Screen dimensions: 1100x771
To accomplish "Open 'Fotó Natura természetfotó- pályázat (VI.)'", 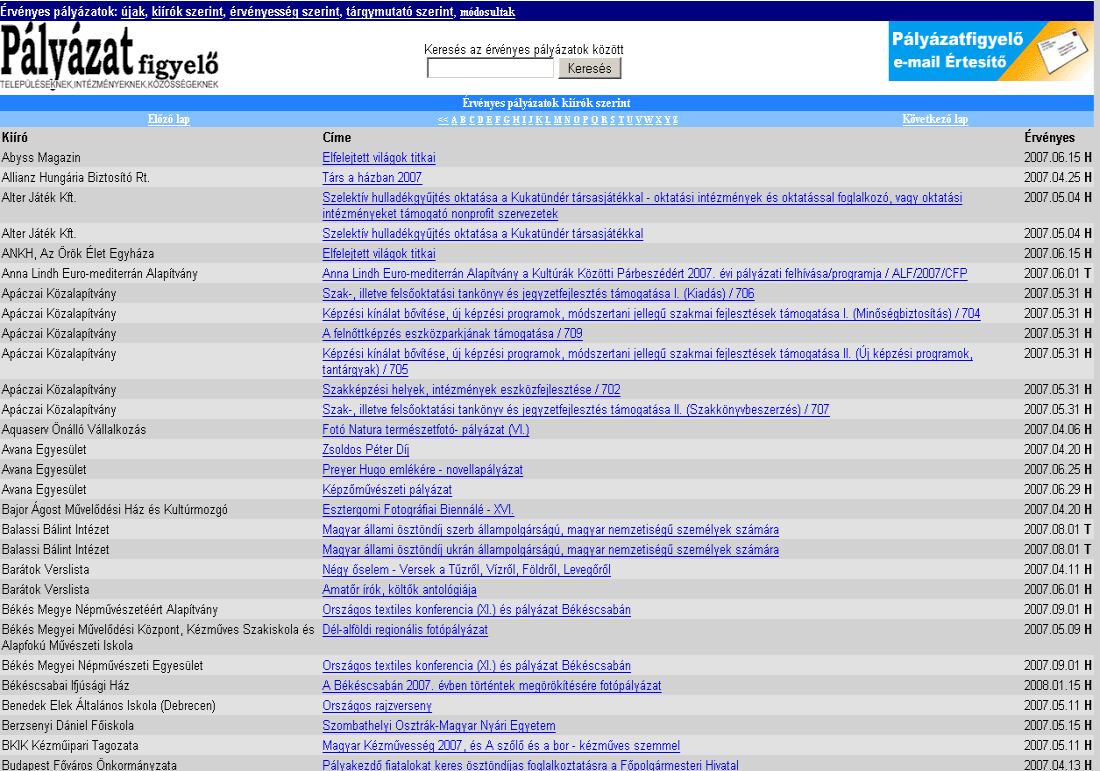I will [426, 429].
